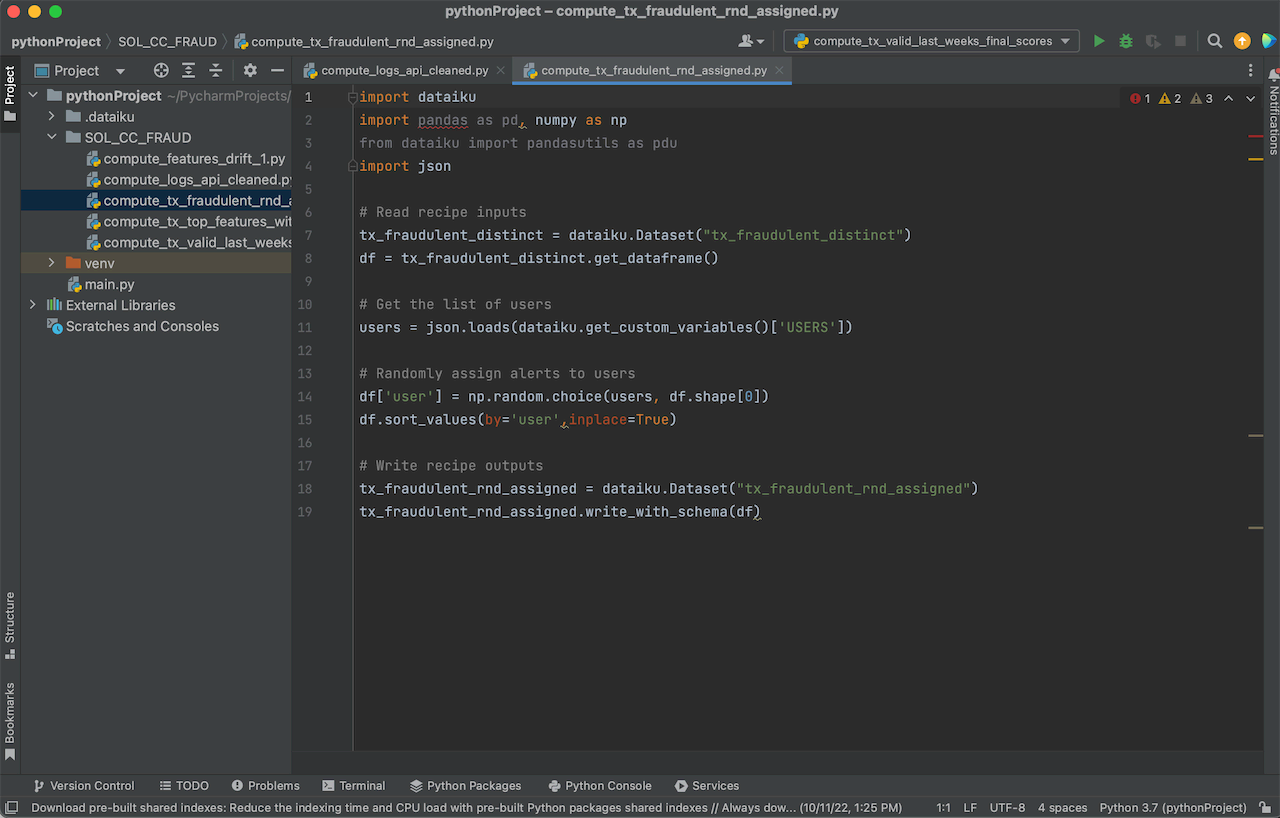Open the Terminal tool window

[x=353, y=786]
